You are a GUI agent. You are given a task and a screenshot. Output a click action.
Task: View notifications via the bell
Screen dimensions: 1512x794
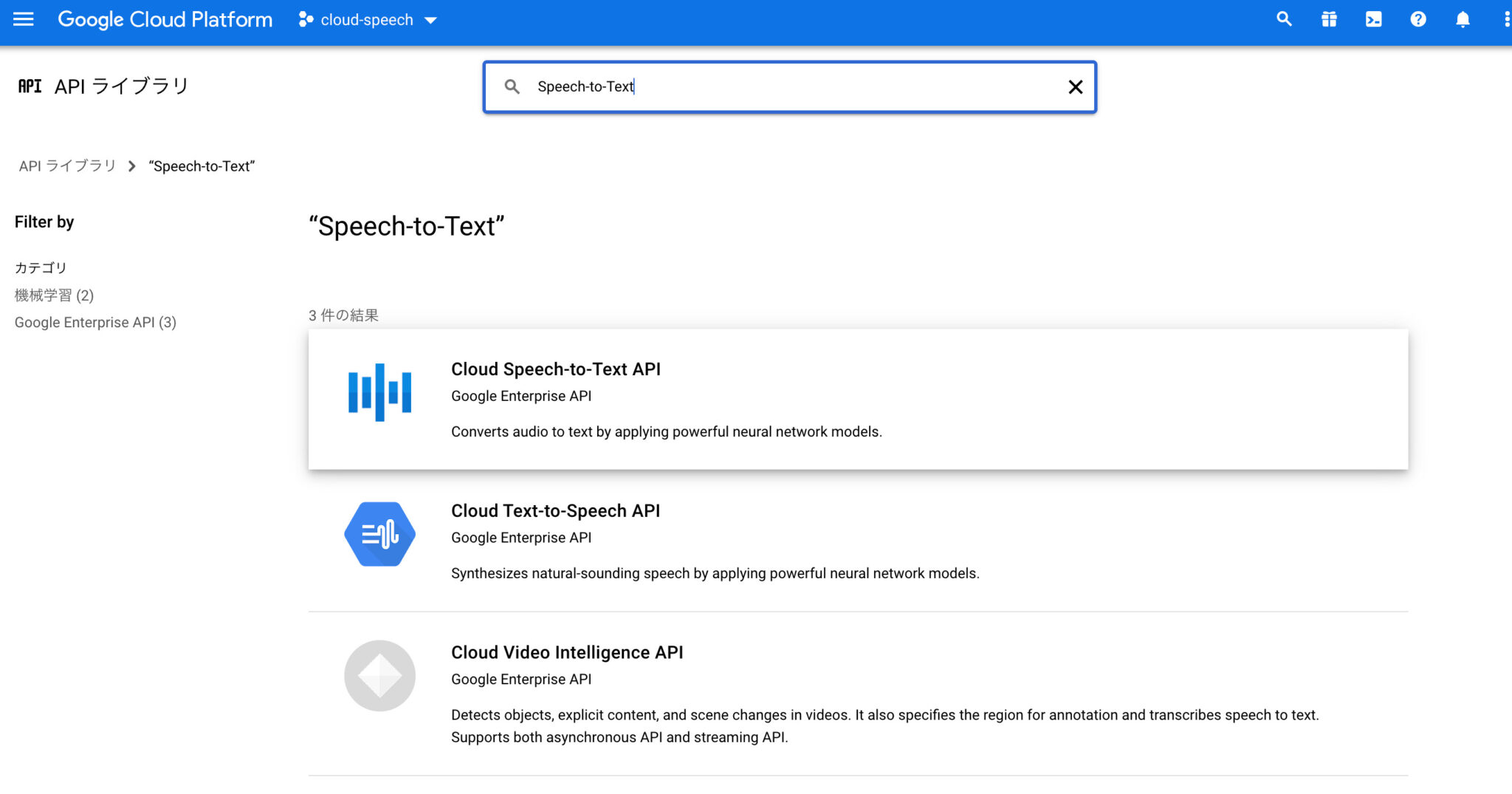click(1463, 20)
